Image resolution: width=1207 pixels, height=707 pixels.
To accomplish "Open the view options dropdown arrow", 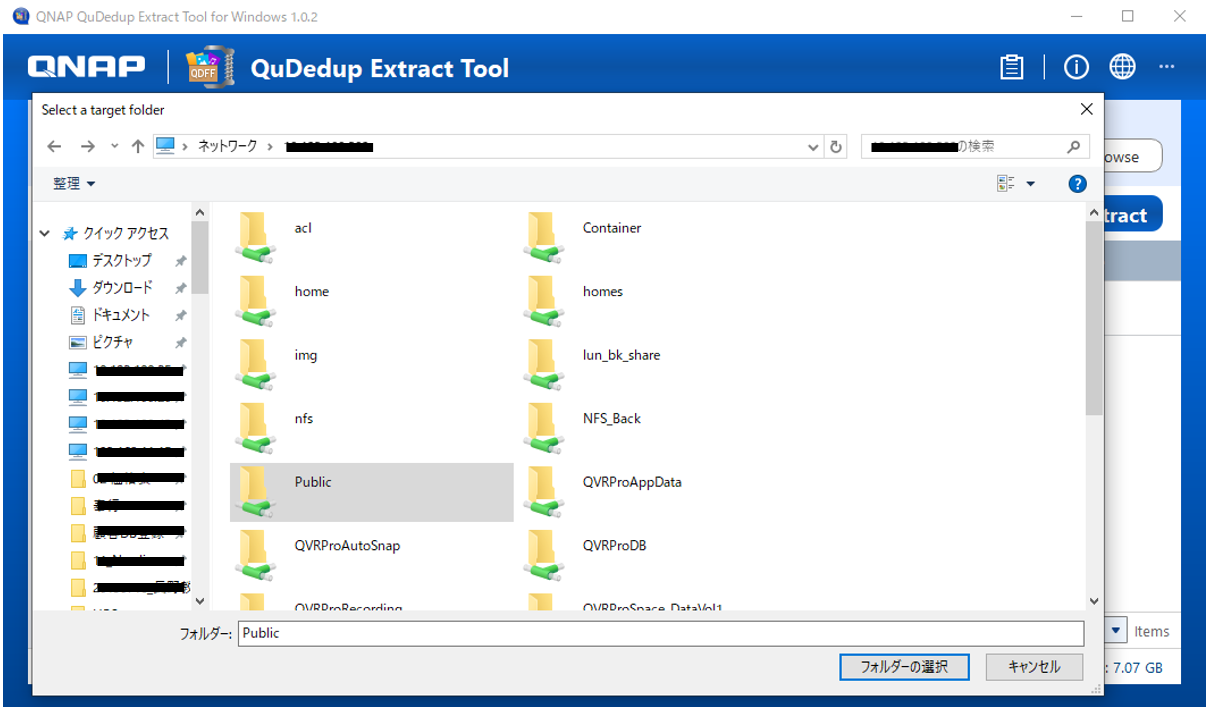I will click(1031, 184).
